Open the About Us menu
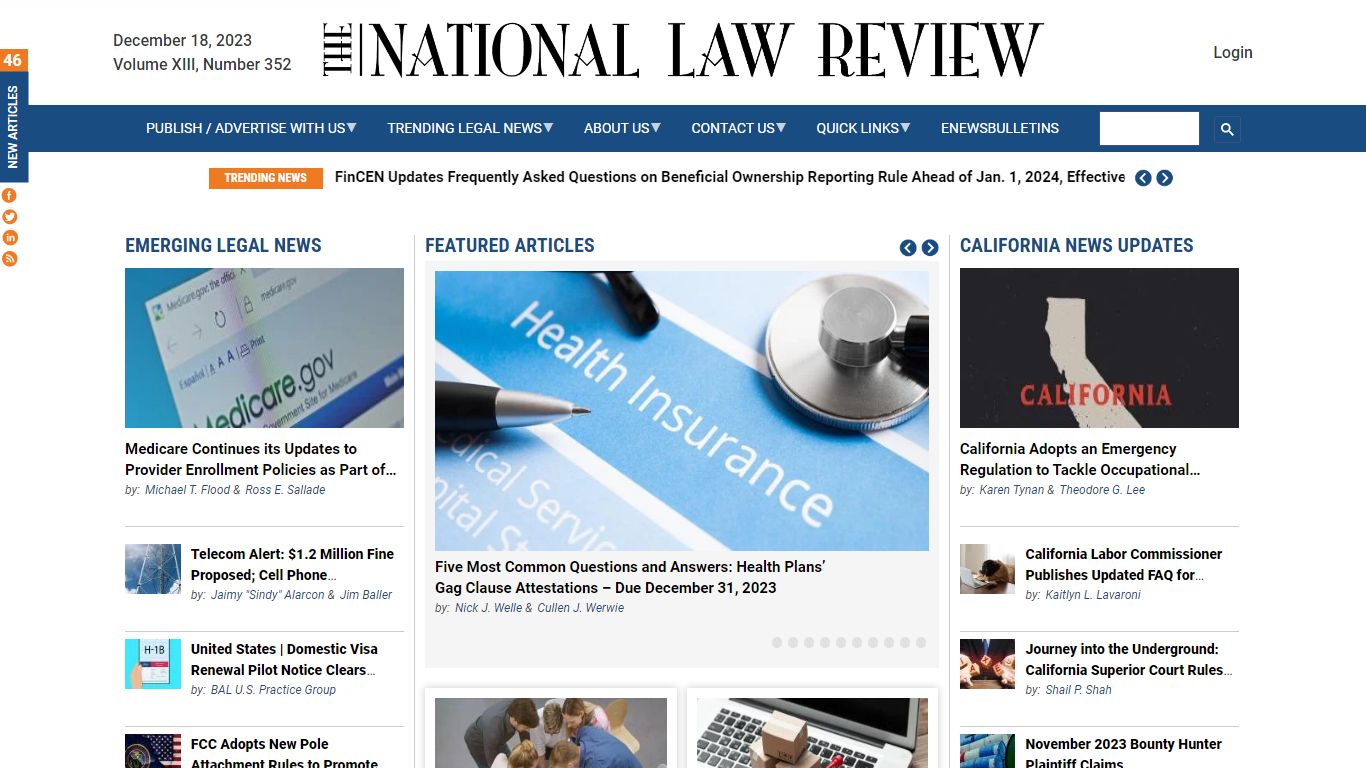Image resolution: width=1366 pixels, height=768 pixels. (x=622, y=128)
